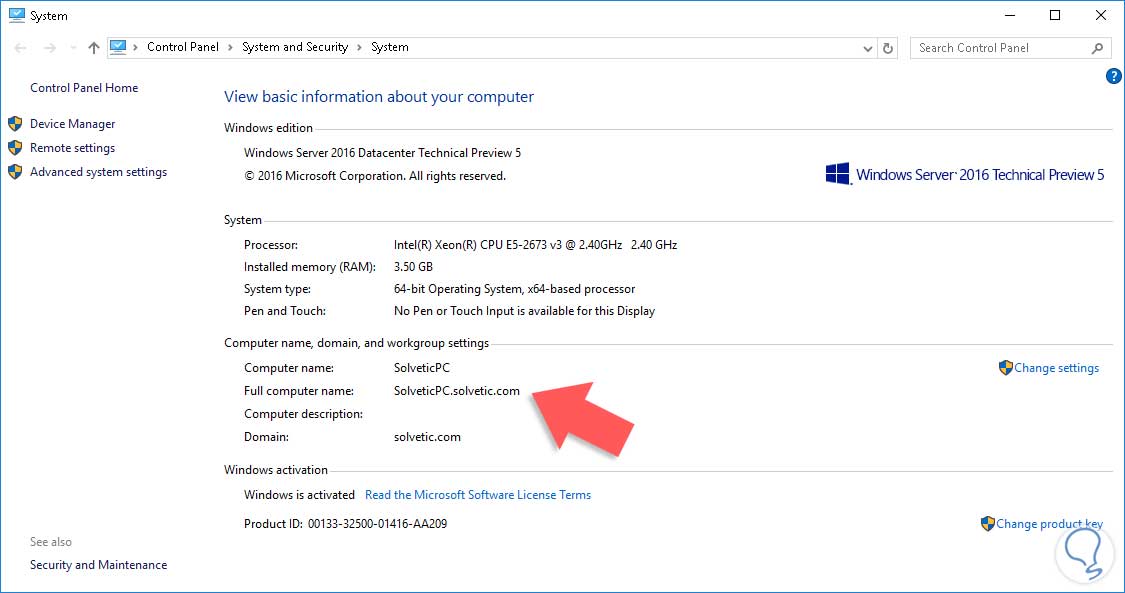
Task: Open the Change settings link
Action: click(x=1056, y=368)
